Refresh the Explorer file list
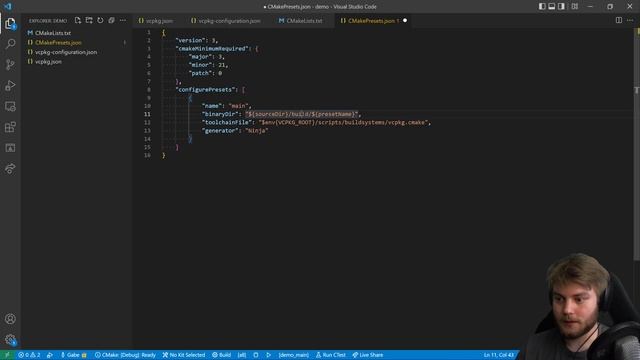The width and height of the screenshot is (640, 360). (x=100, y=20)
